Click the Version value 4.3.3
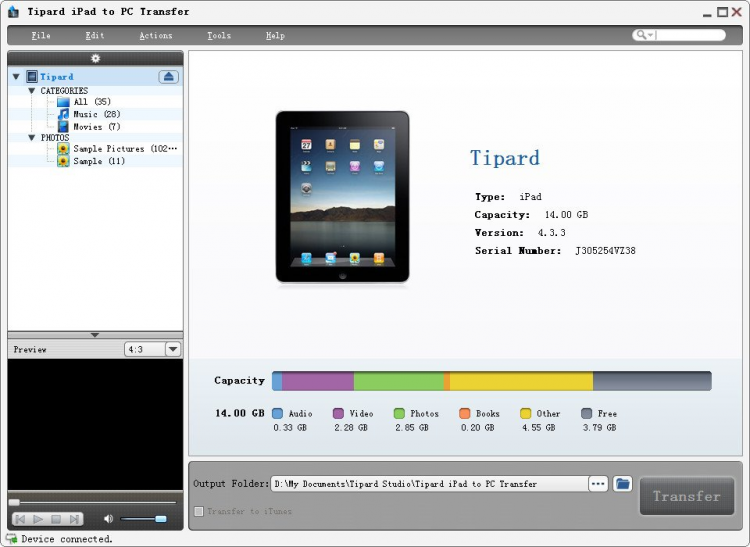Screen dimensions: 750x547 pyautogui.click(x=551, y=233)
